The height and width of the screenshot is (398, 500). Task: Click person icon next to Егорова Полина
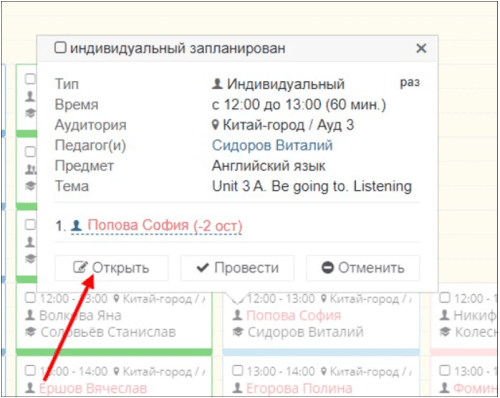coord(237,388)
